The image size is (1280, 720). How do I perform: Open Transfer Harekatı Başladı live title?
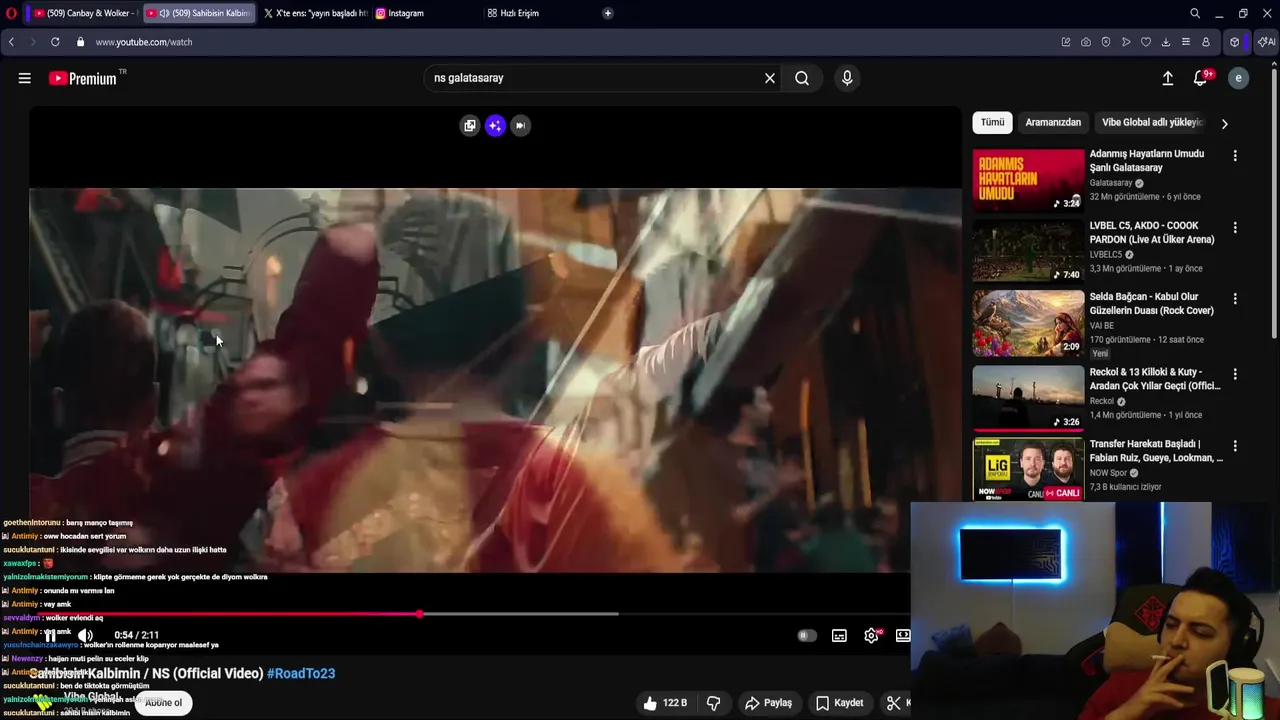tap(1156, 451)
